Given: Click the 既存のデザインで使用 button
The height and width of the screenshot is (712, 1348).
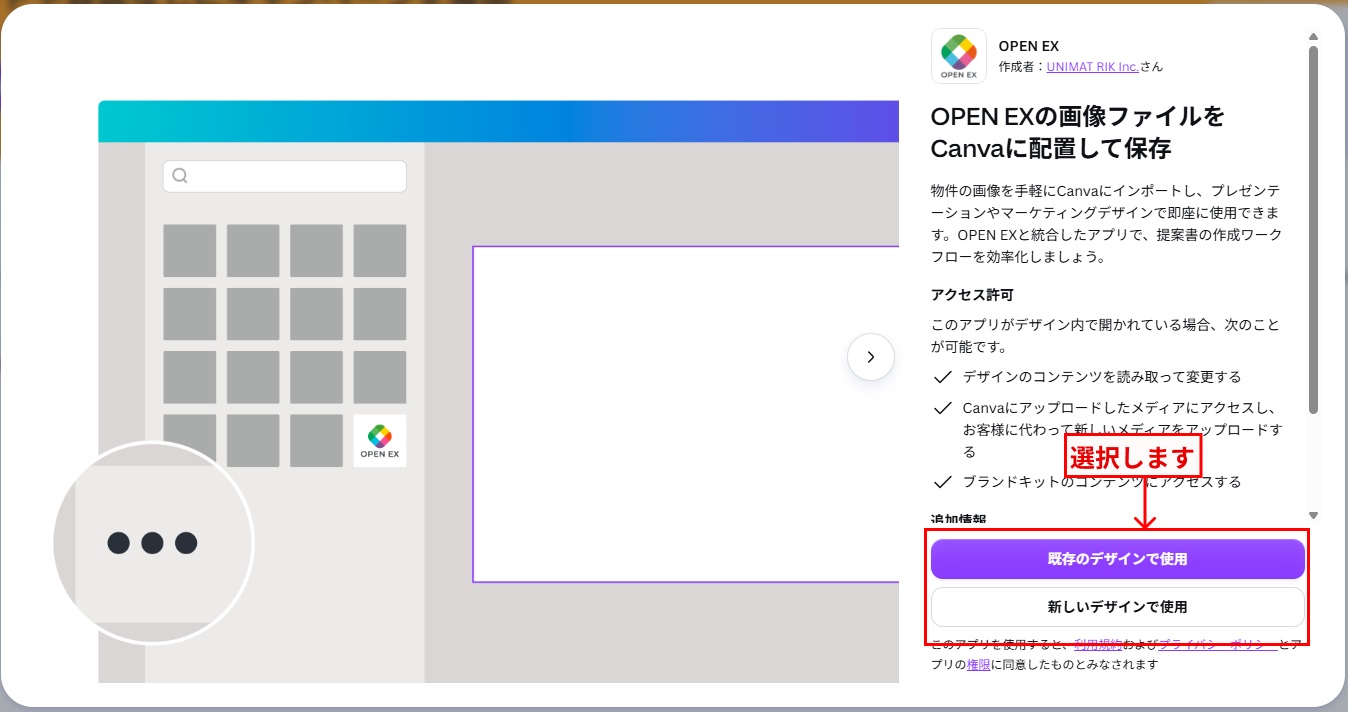Looking at the screenshot, I should [x=1118, y=559].
